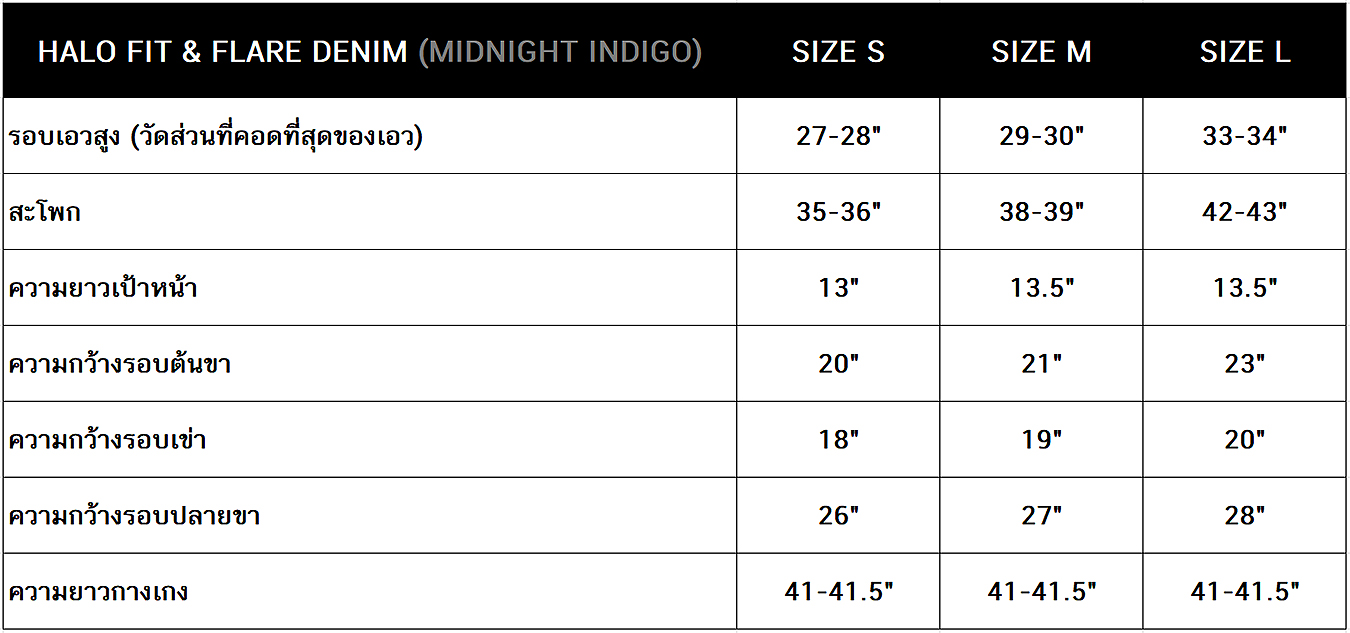This screenshot has height=633, width=1350.
Task: Select the 29-30" waist cell for size M
Action: (1041, 136)
